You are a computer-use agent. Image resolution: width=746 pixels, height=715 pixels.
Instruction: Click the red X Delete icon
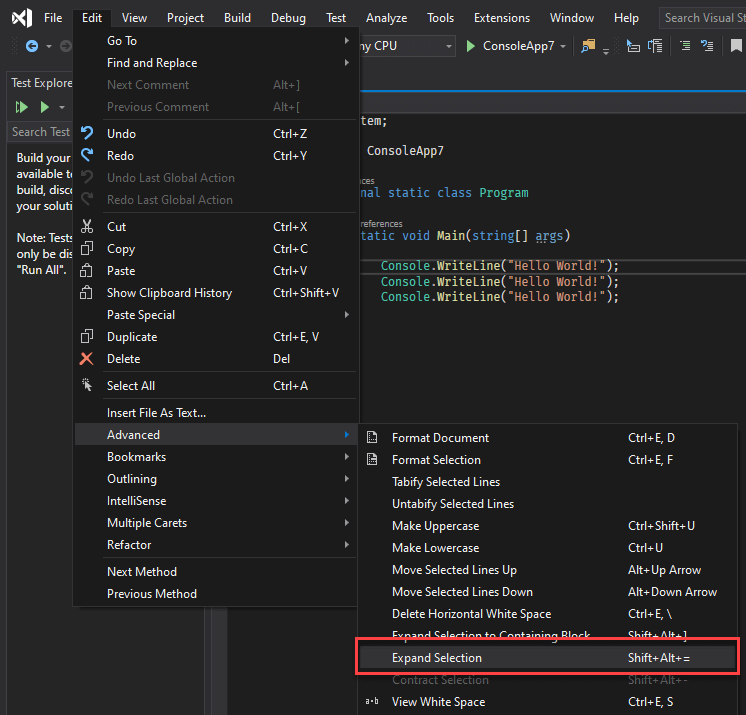pos(87,359)
